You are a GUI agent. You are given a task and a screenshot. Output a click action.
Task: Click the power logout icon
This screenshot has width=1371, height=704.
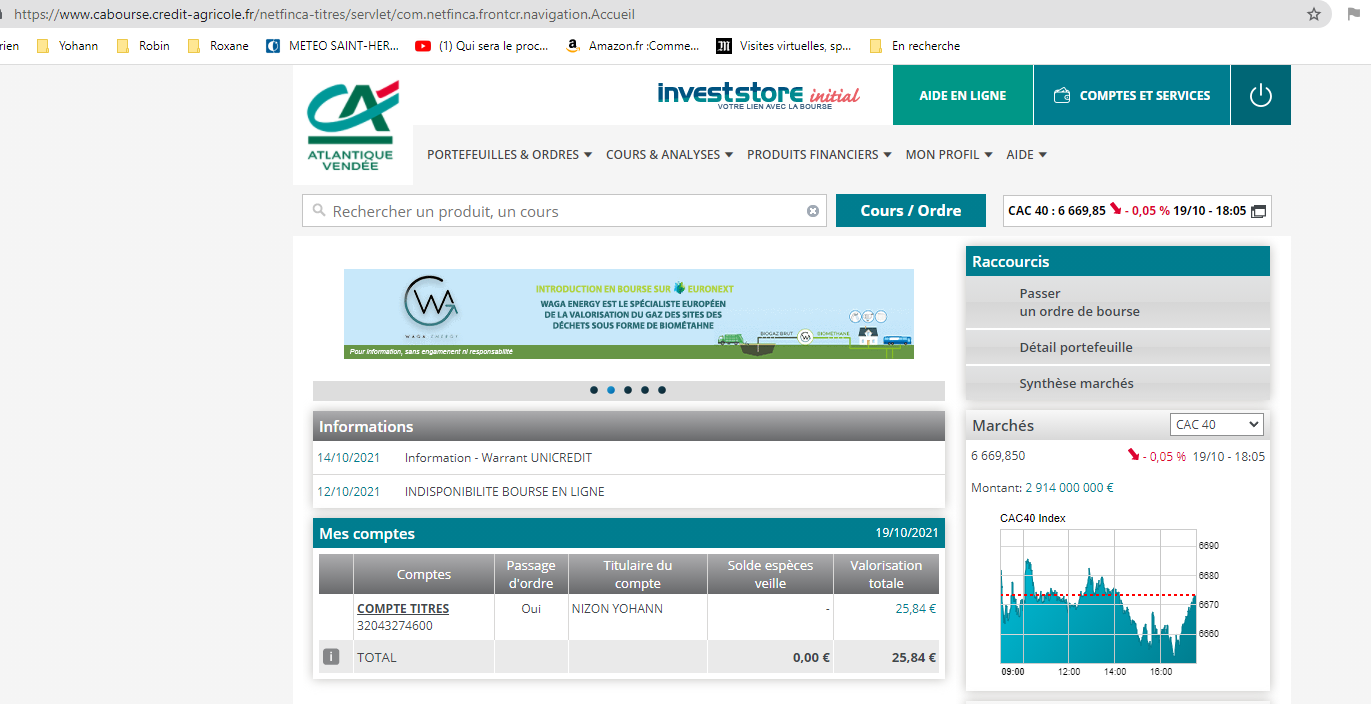click(1260, 95)
